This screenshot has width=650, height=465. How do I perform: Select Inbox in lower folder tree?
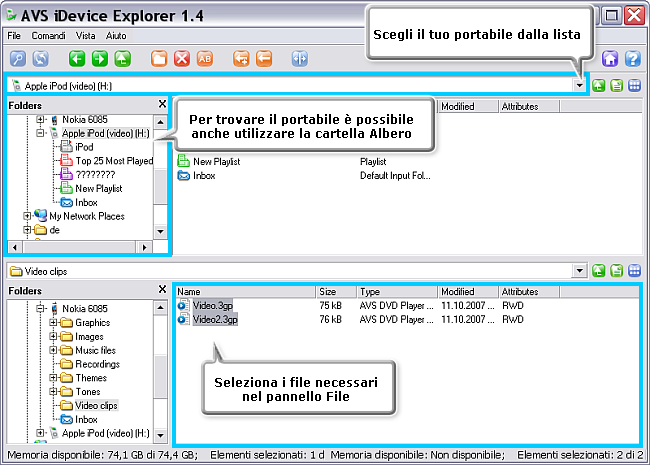click(86, 419)
